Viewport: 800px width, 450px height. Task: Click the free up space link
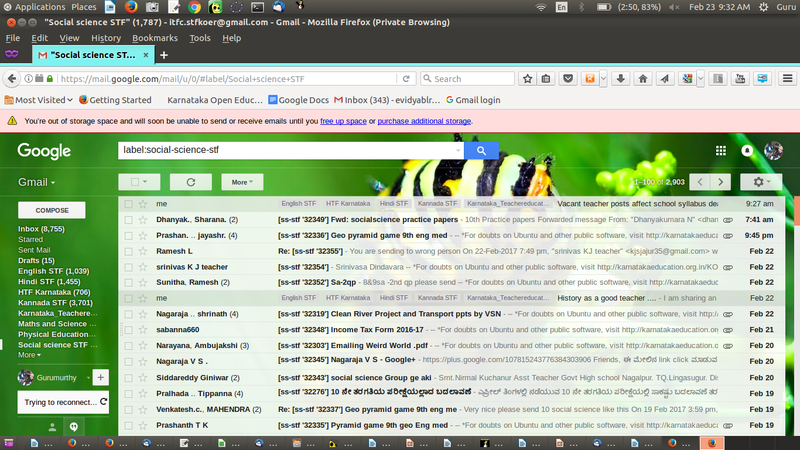pyautogui.click(x=343, y=121)
